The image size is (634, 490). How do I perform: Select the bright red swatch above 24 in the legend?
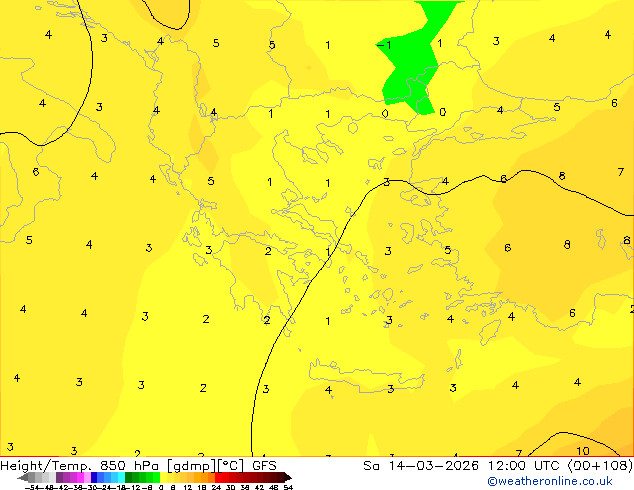pos(219,477)
